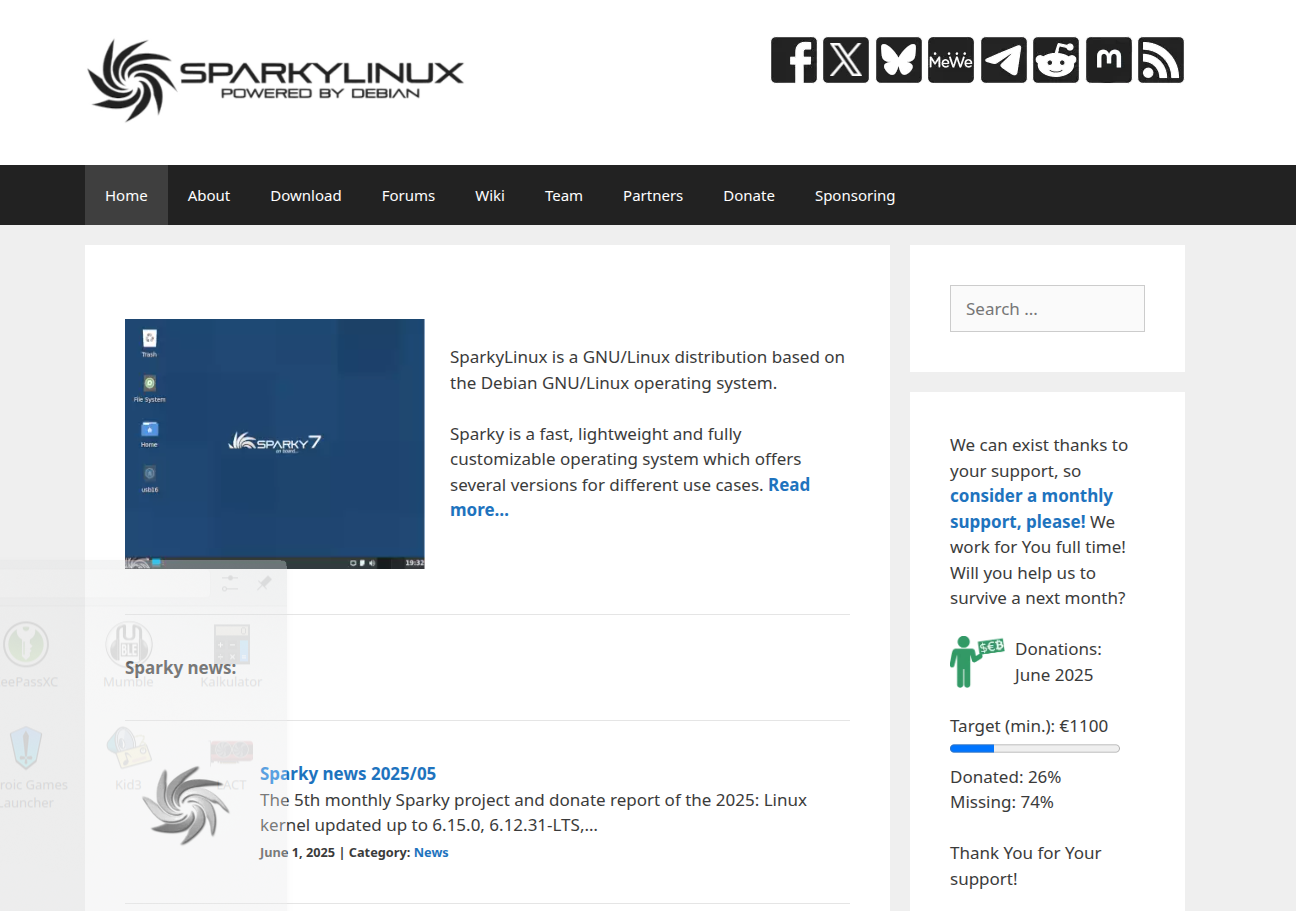Open the Reddit social icon
1296x911 pixels.
tap(1056, 60)
